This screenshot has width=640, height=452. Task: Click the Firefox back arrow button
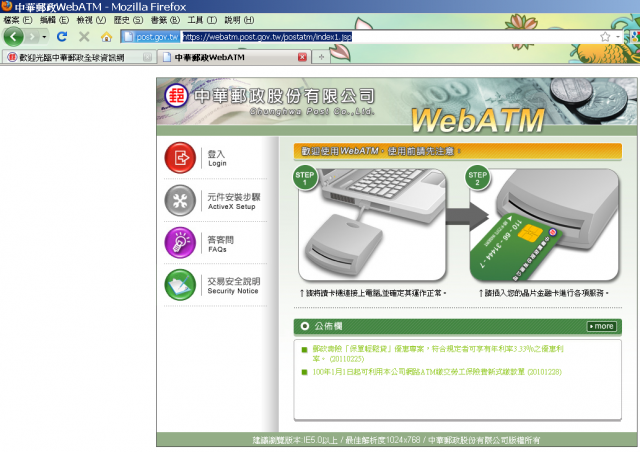[13, 37]
